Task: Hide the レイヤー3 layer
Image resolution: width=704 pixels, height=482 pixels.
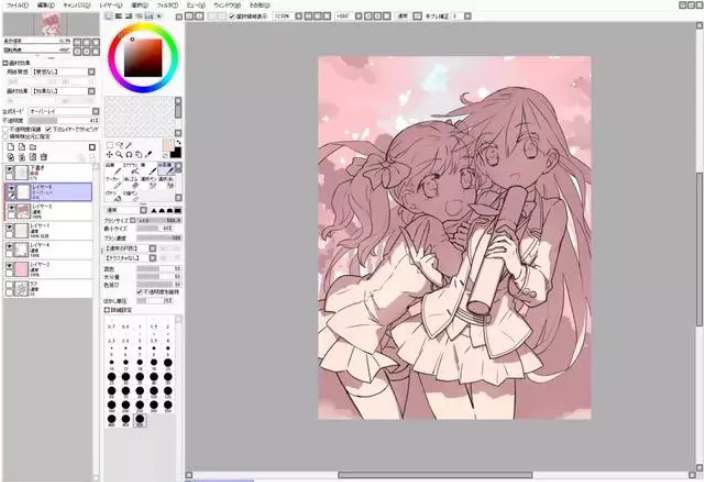Action: [x=11, y=208]
